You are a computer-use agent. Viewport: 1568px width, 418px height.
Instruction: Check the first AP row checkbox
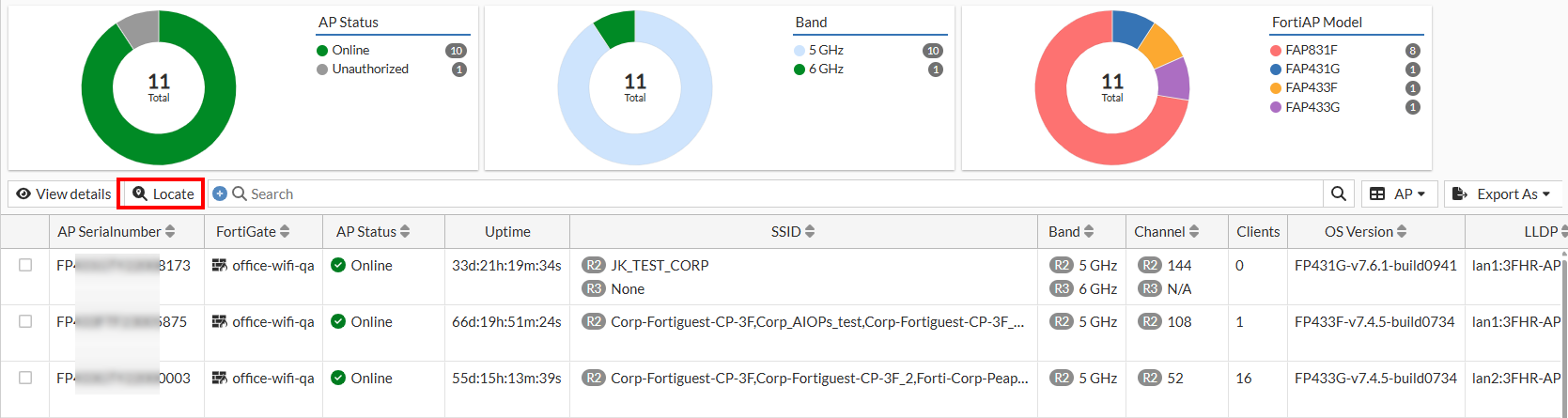point(25,265)
